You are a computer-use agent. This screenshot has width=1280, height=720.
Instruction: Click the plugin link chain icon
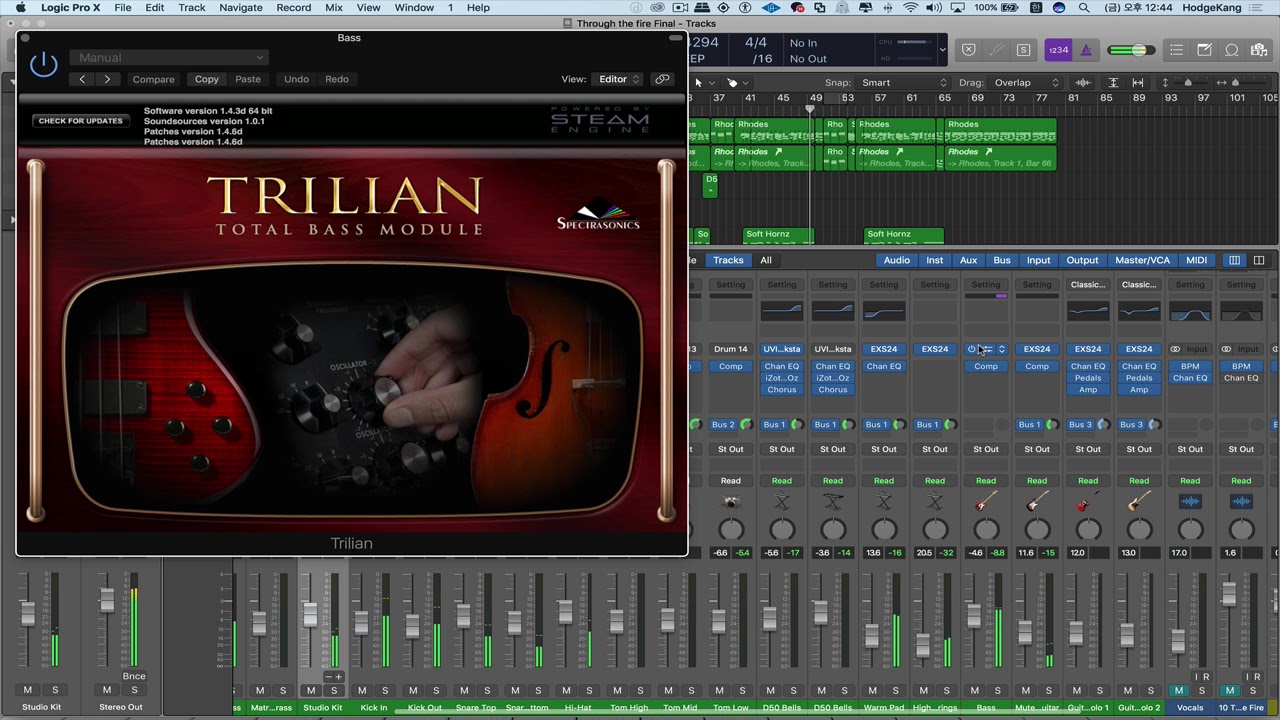pos(662,79)
